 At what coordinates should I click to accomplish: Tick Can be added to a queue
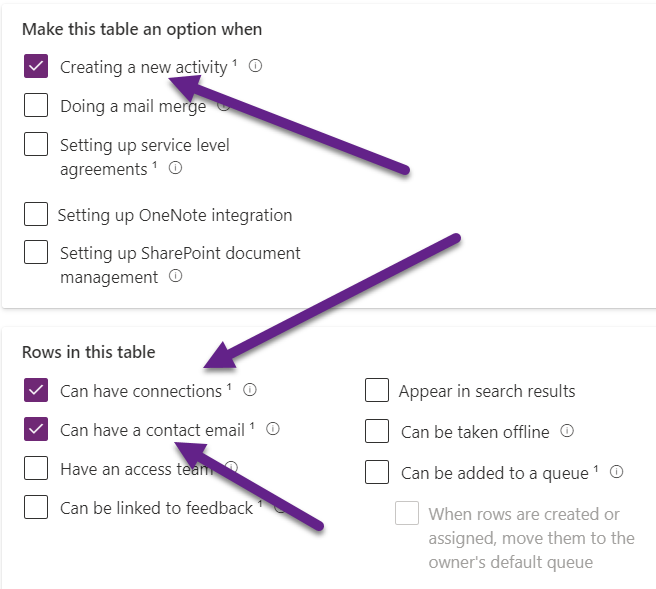(377, 472)
